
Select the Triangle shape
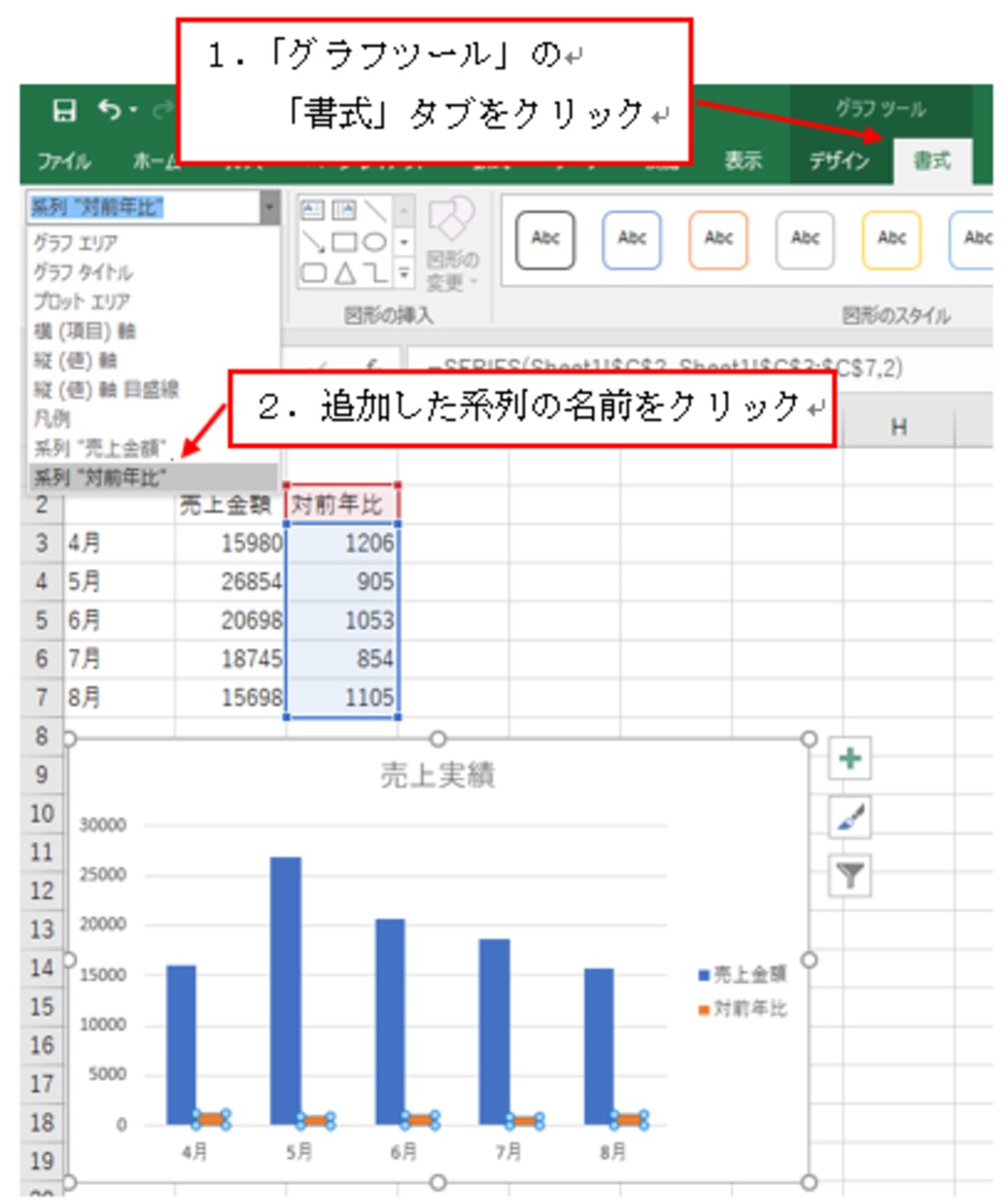(344, 273)
